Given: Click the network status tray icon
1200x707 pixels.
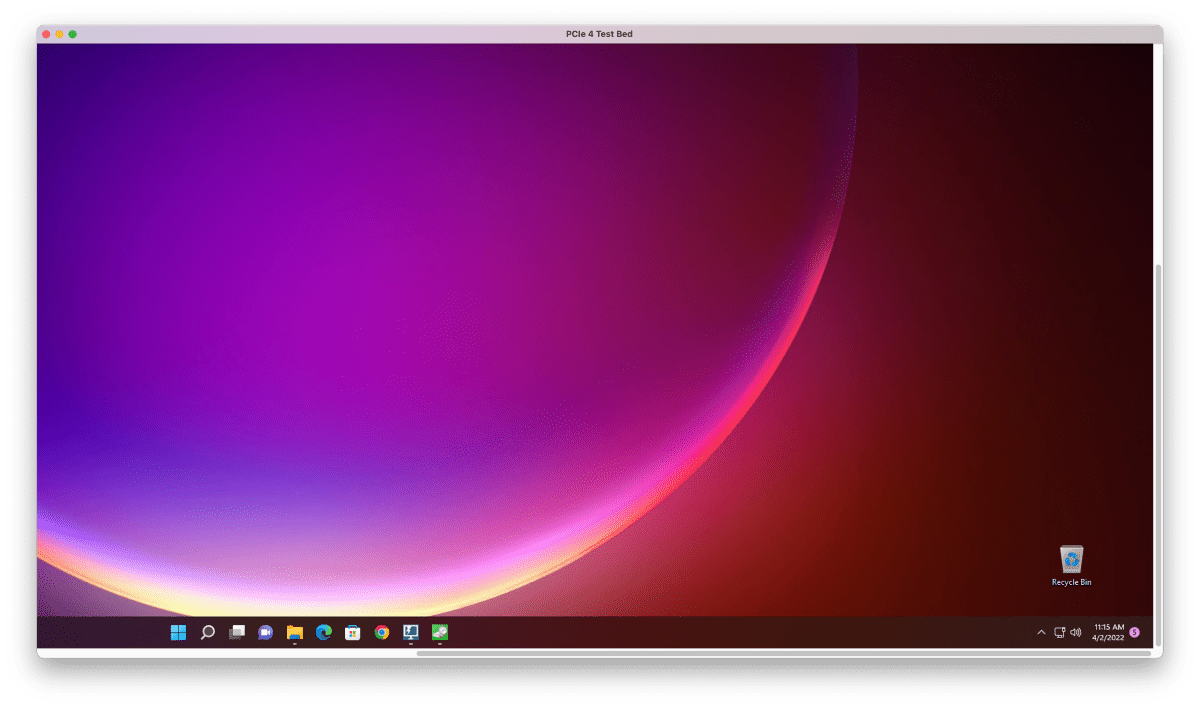Looking at the screenshot, I should tap(1059, 632).
